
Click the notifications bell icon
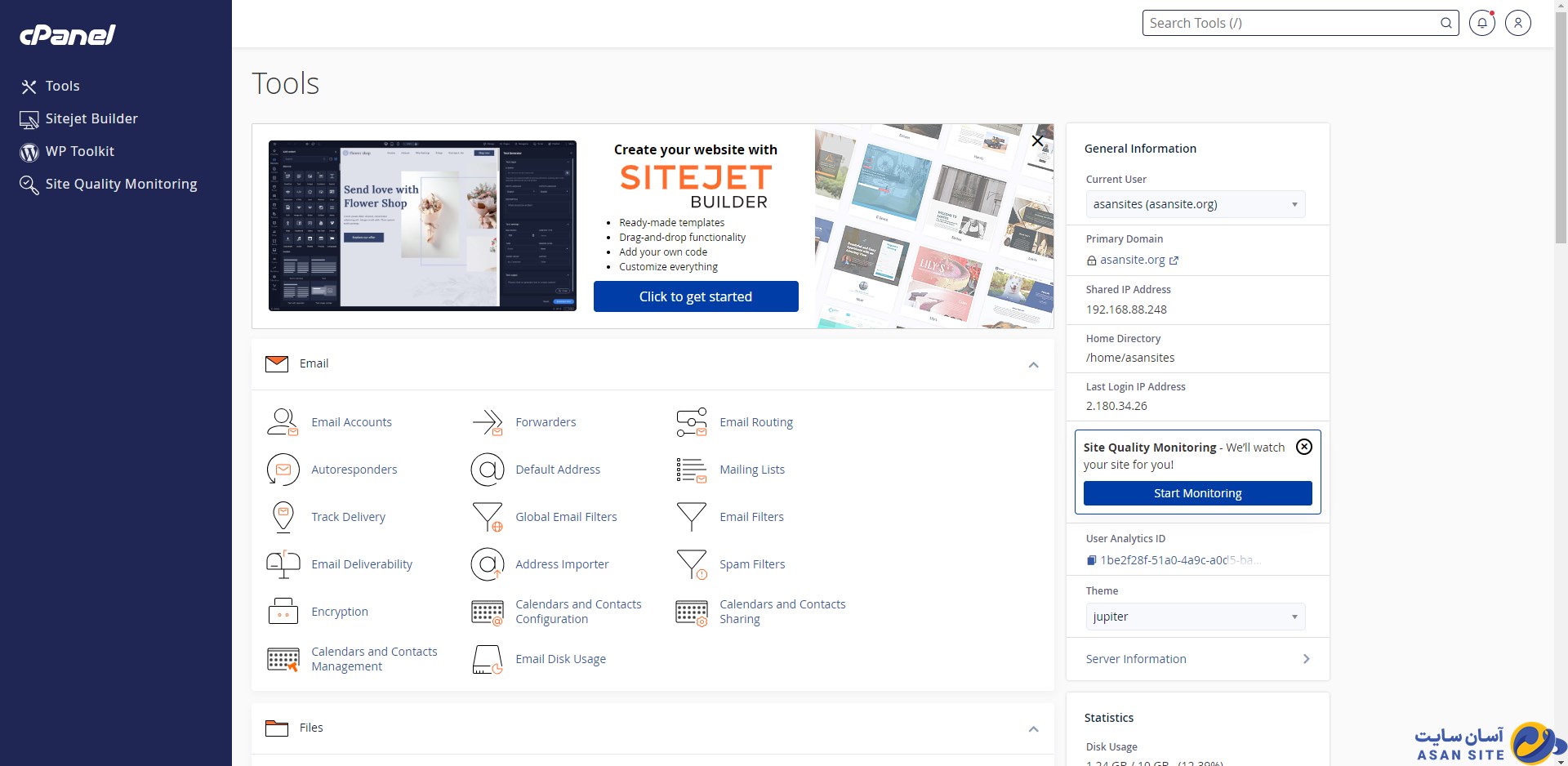[1481, 23]
